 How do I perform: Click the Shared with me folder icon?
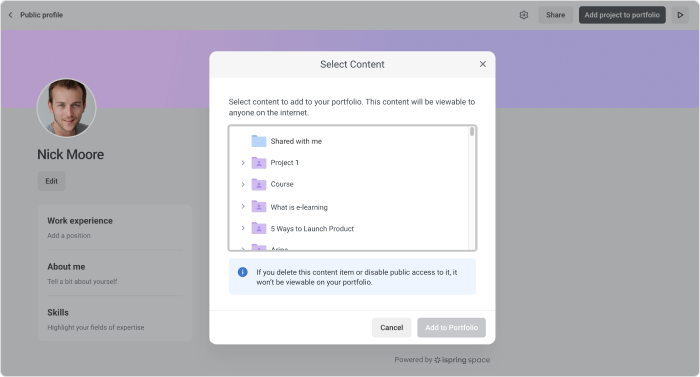259,141
